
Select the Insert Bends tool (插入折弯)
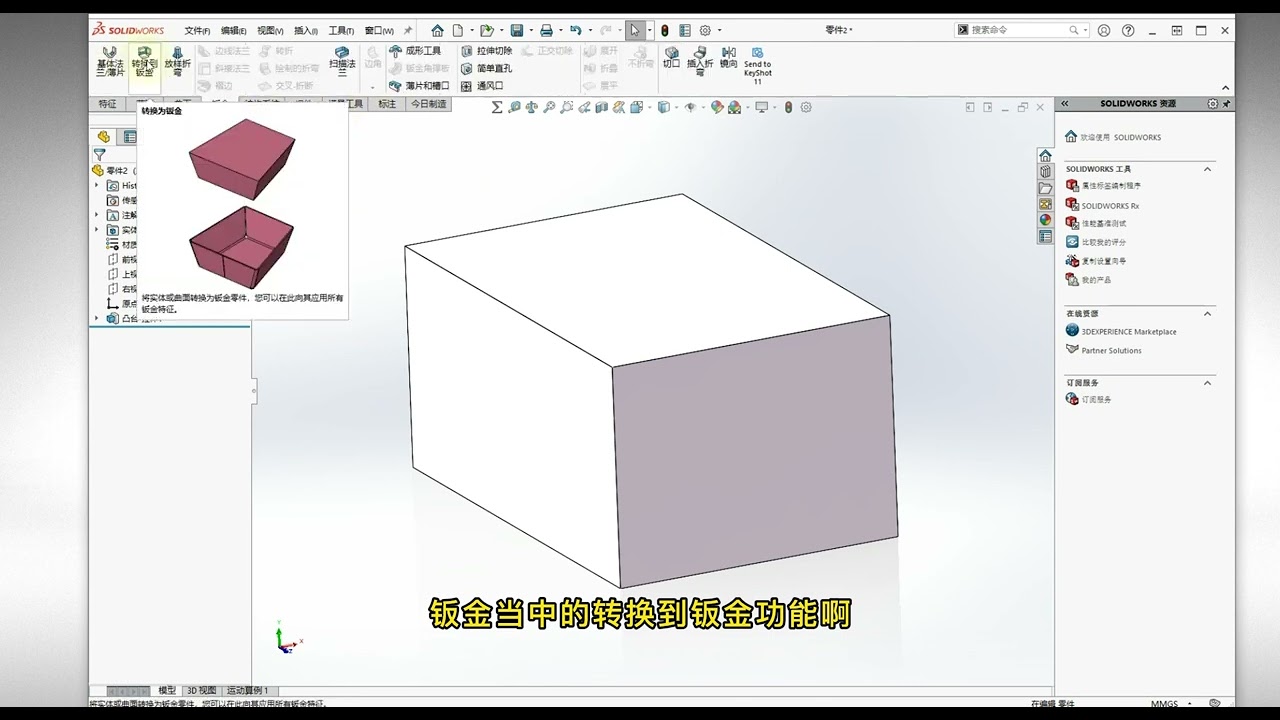point(700,61)
